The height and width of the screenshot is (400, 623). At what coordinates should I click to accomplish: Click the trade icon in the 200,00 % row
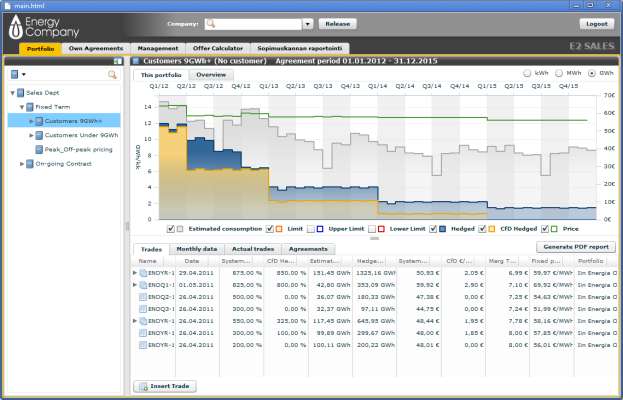click(143, 345)
